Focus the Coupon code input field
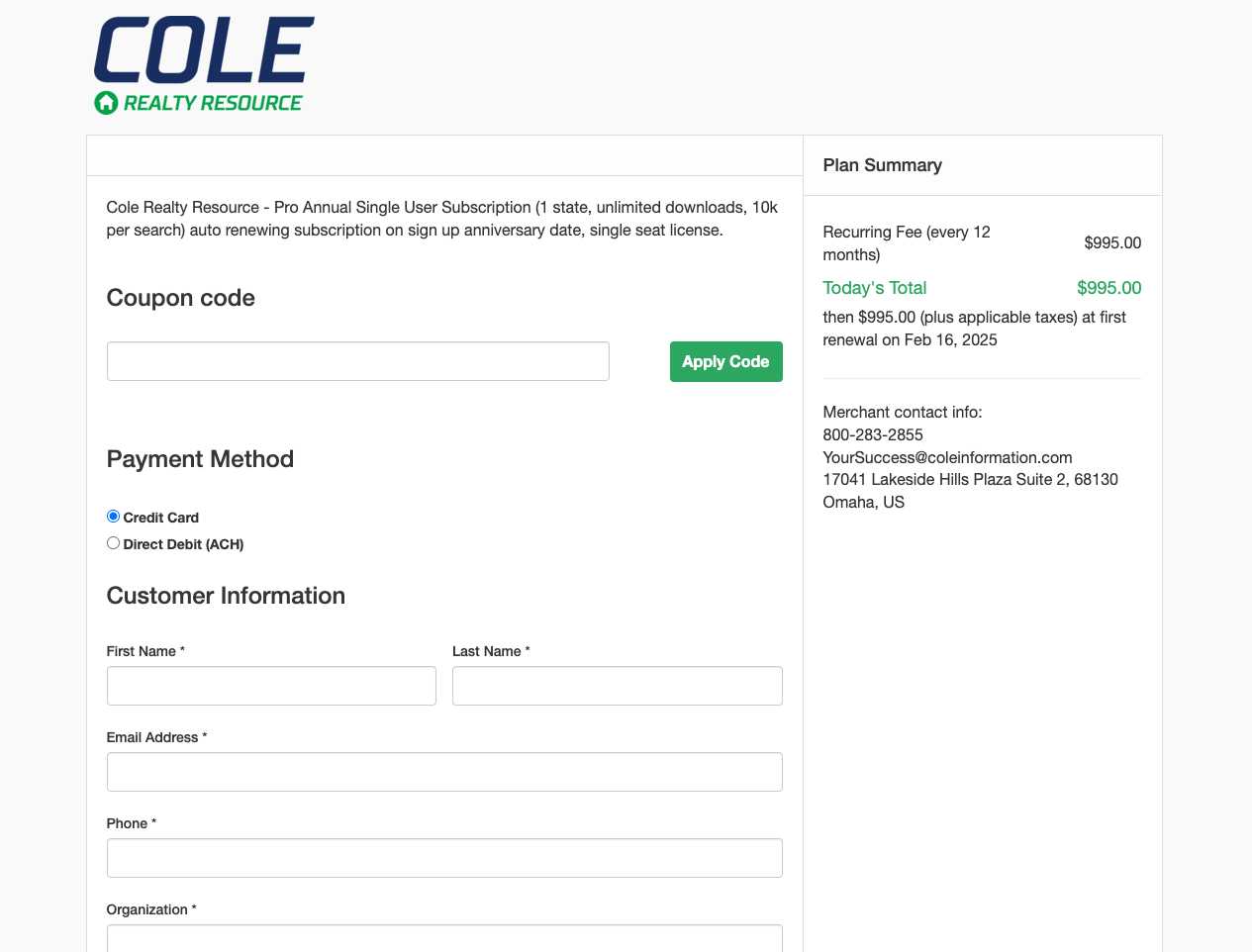Image resolution: width=1252 pixels, height=952 pixels. point(358,361)
